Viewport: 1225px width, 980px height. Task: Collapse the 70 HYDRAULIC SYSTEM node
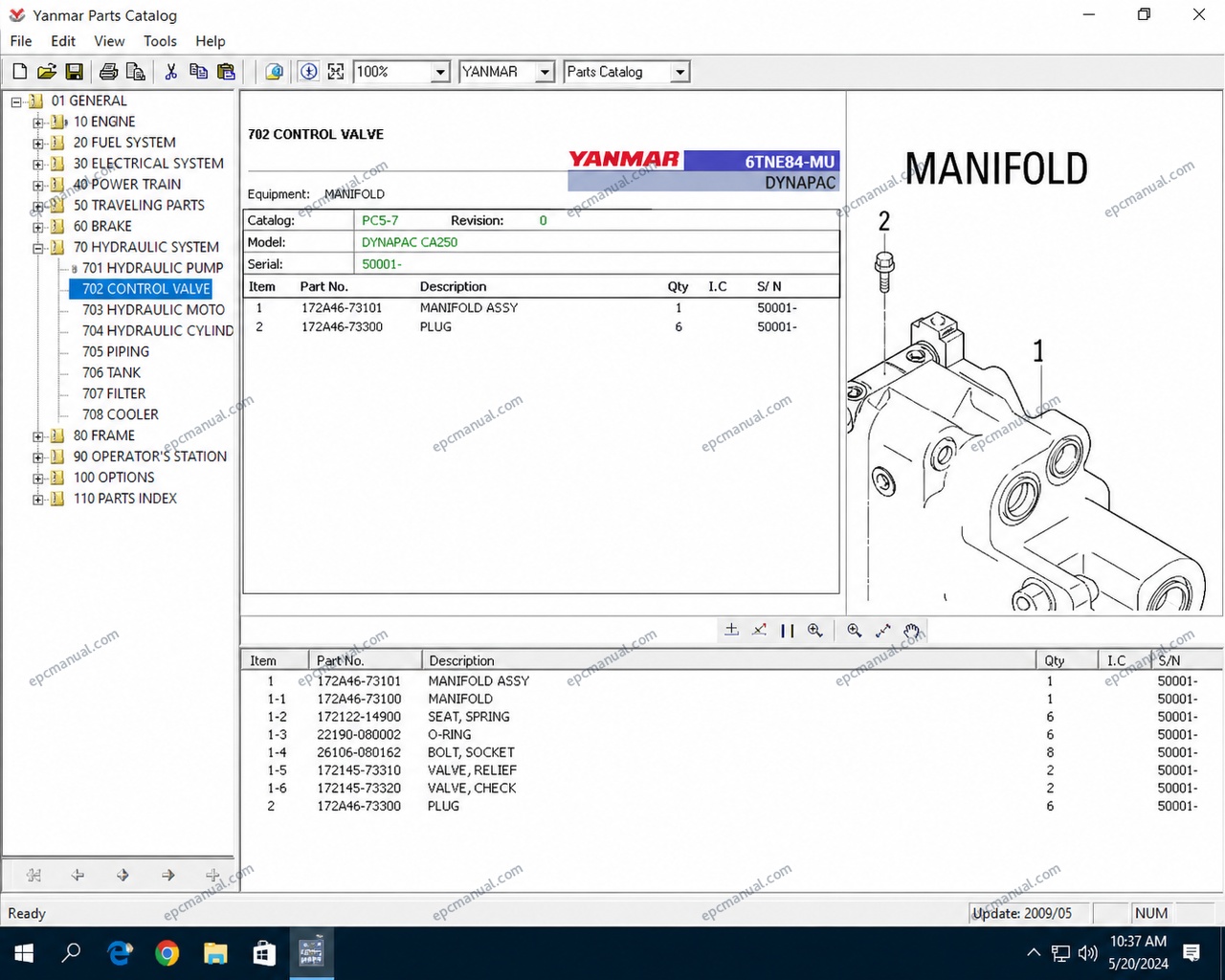tap(38, 248)
